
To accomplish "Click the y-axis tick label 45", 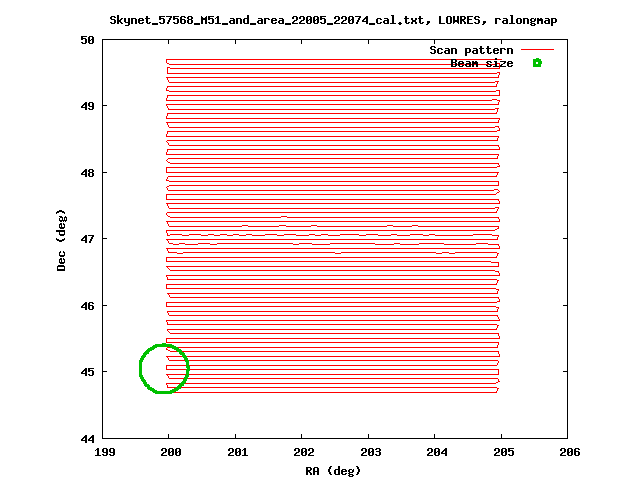I will [x=87, y=372].
